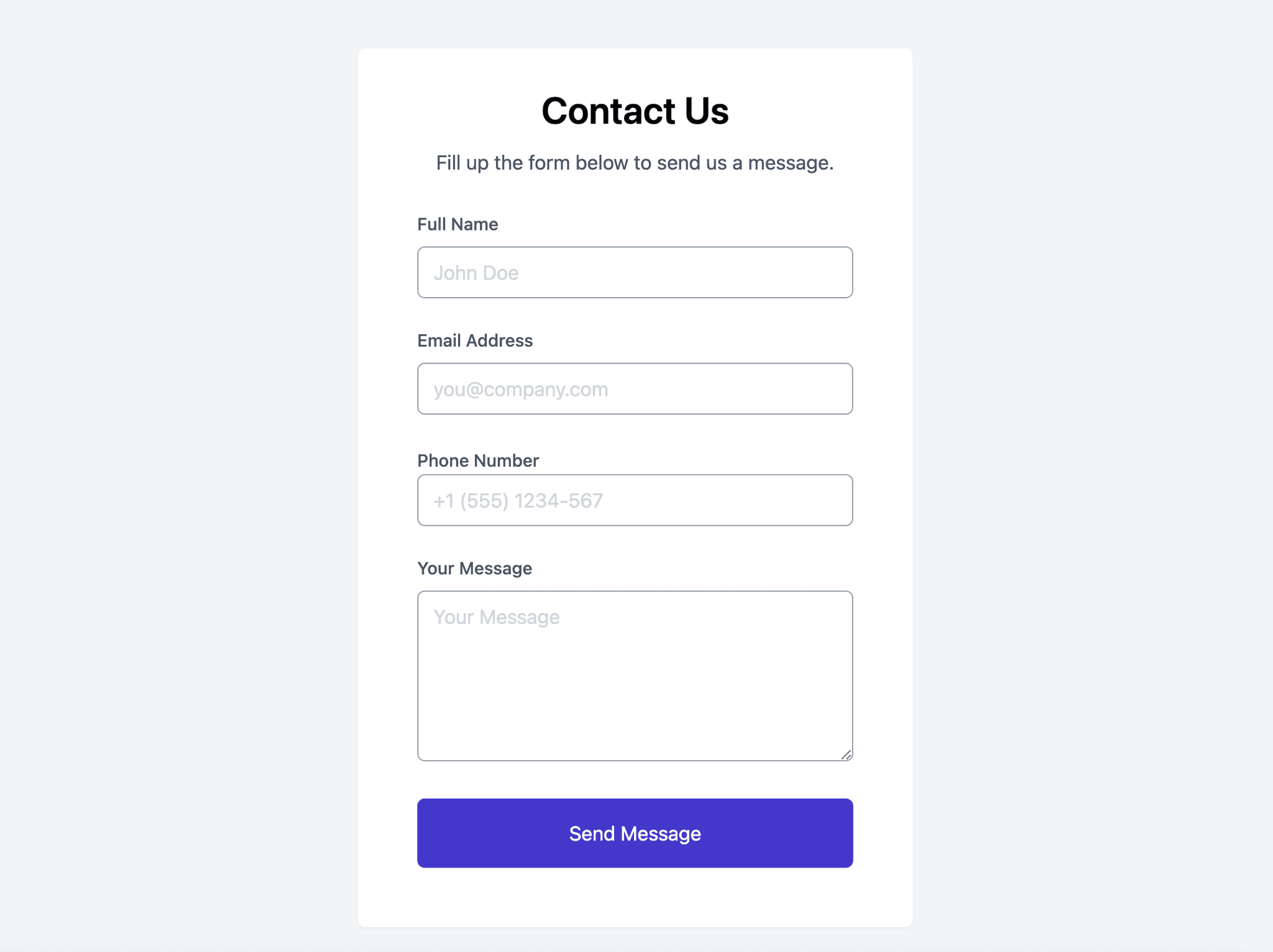Click the "Your Message" placeholder inside the textarea
The width and height of the screenshot is (1273, 952).
tap(497, 617)
